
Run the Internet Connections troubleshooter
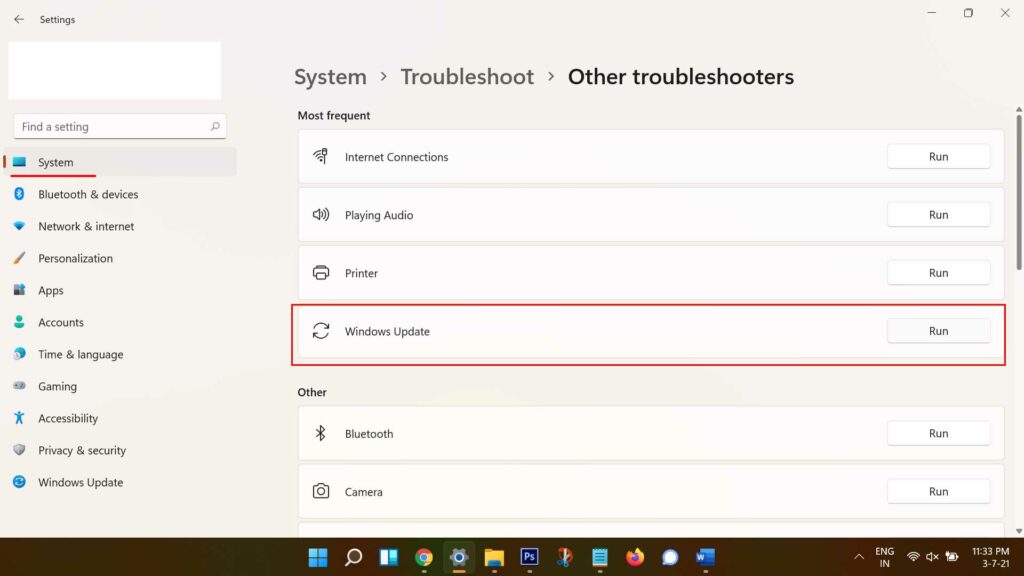tap(938, 156)
